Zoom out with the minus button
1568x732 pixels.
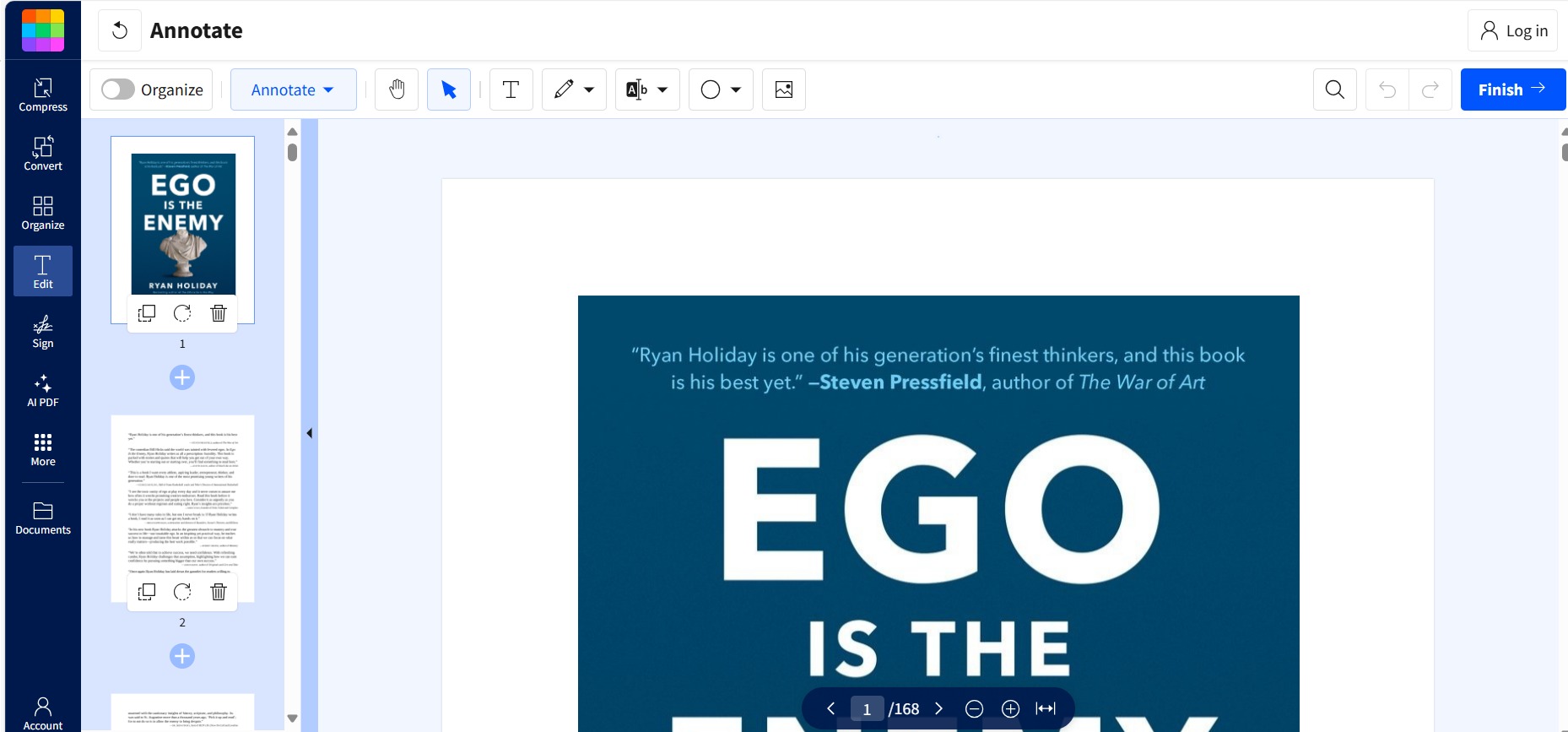pos(974,709)
